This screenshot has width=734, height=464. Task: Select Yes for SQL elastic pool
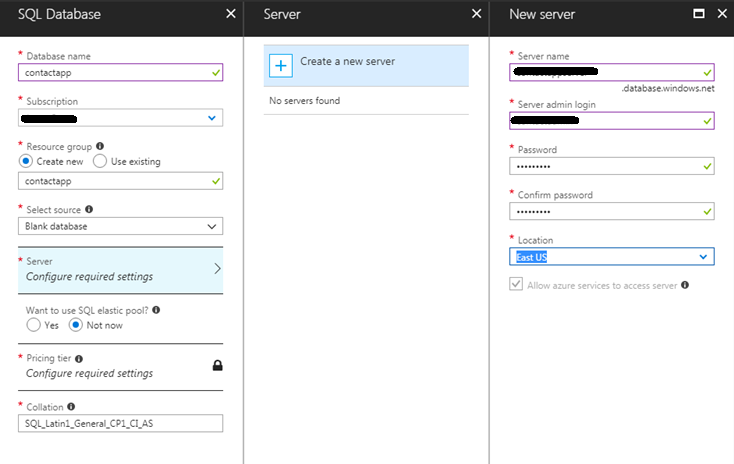[x=34, y=325]
